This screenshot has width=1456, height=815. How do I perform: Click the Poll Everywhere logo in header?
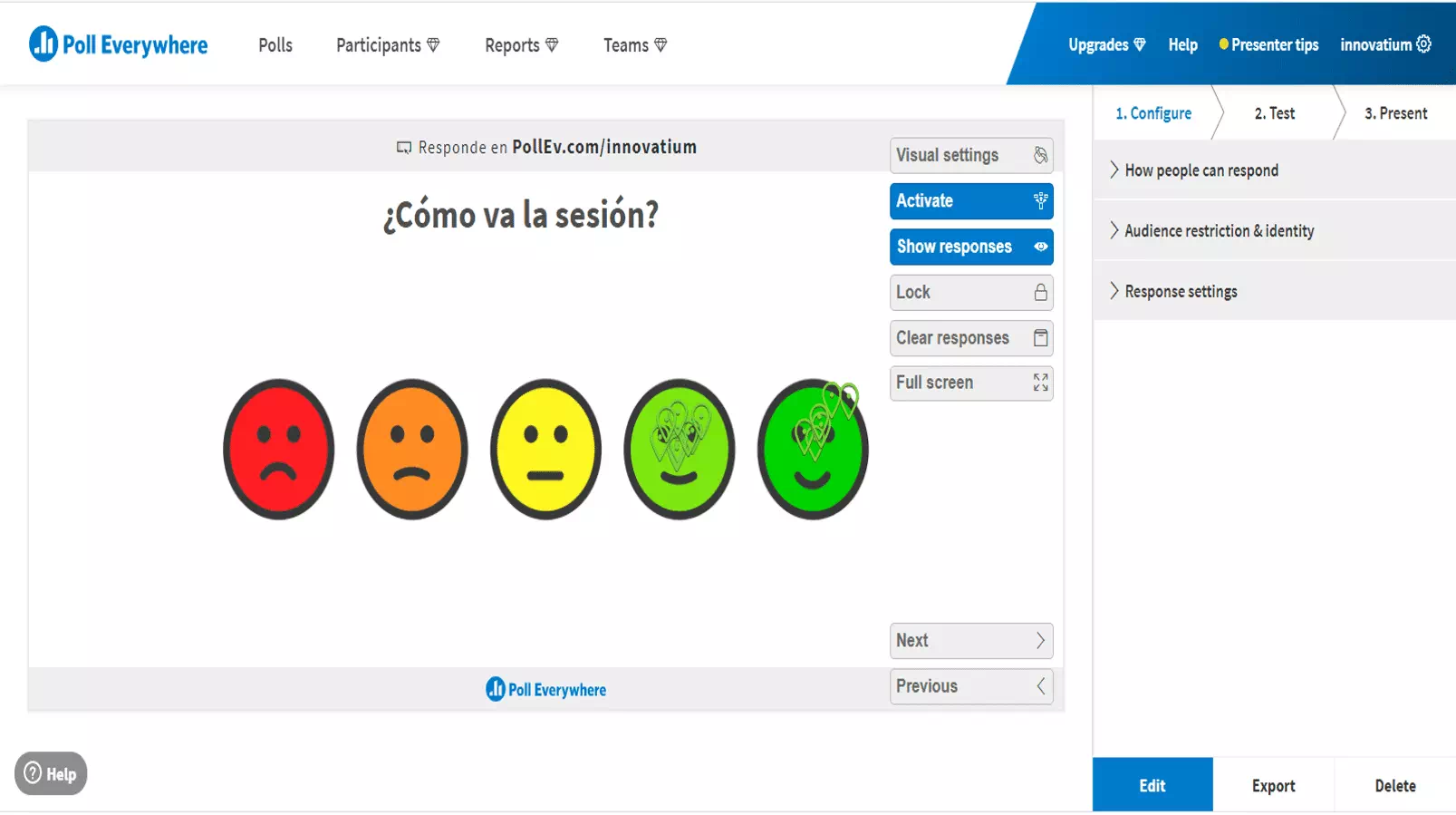[119, 44]
